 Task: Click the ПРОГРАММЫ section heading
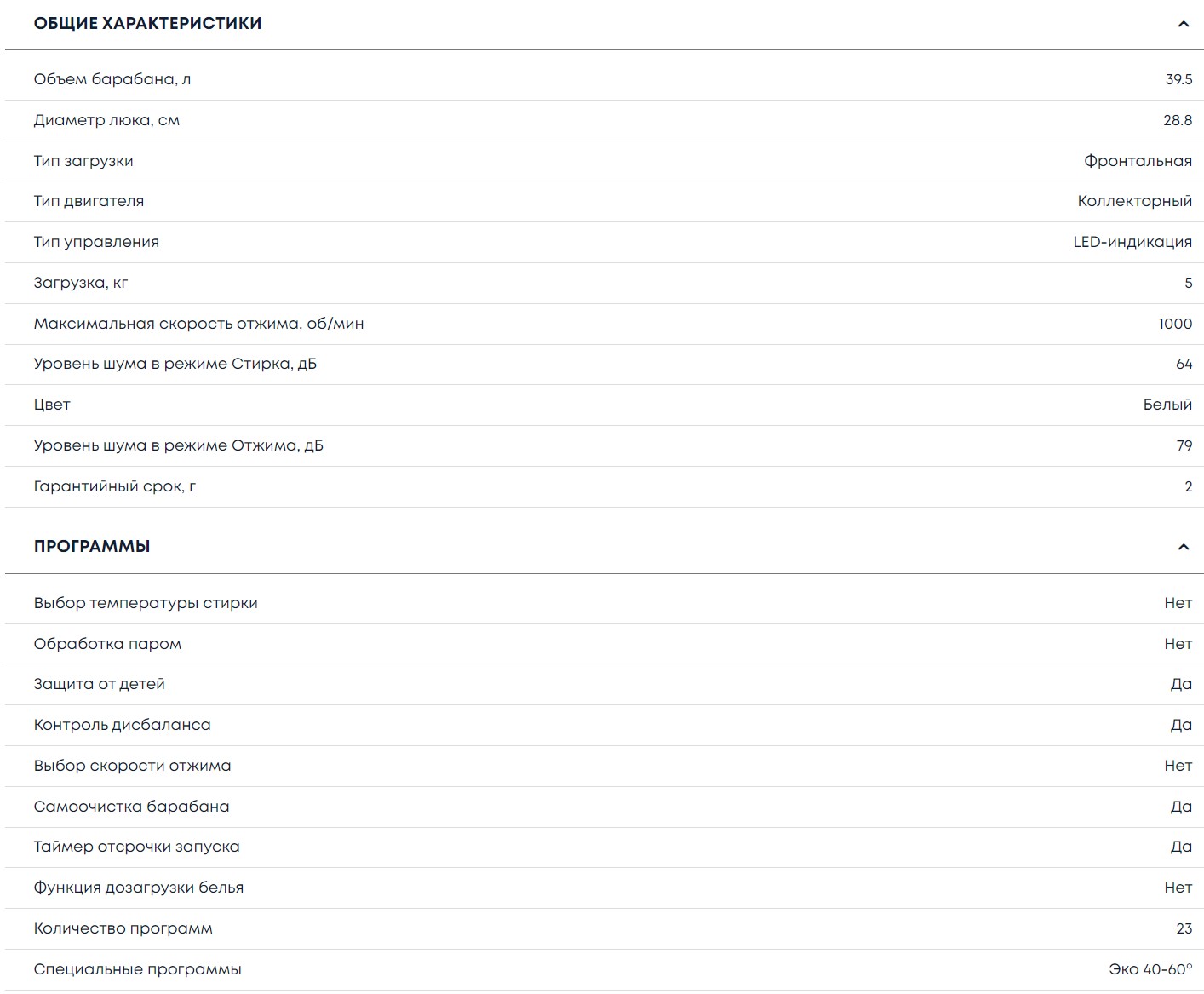coord(92,547)
